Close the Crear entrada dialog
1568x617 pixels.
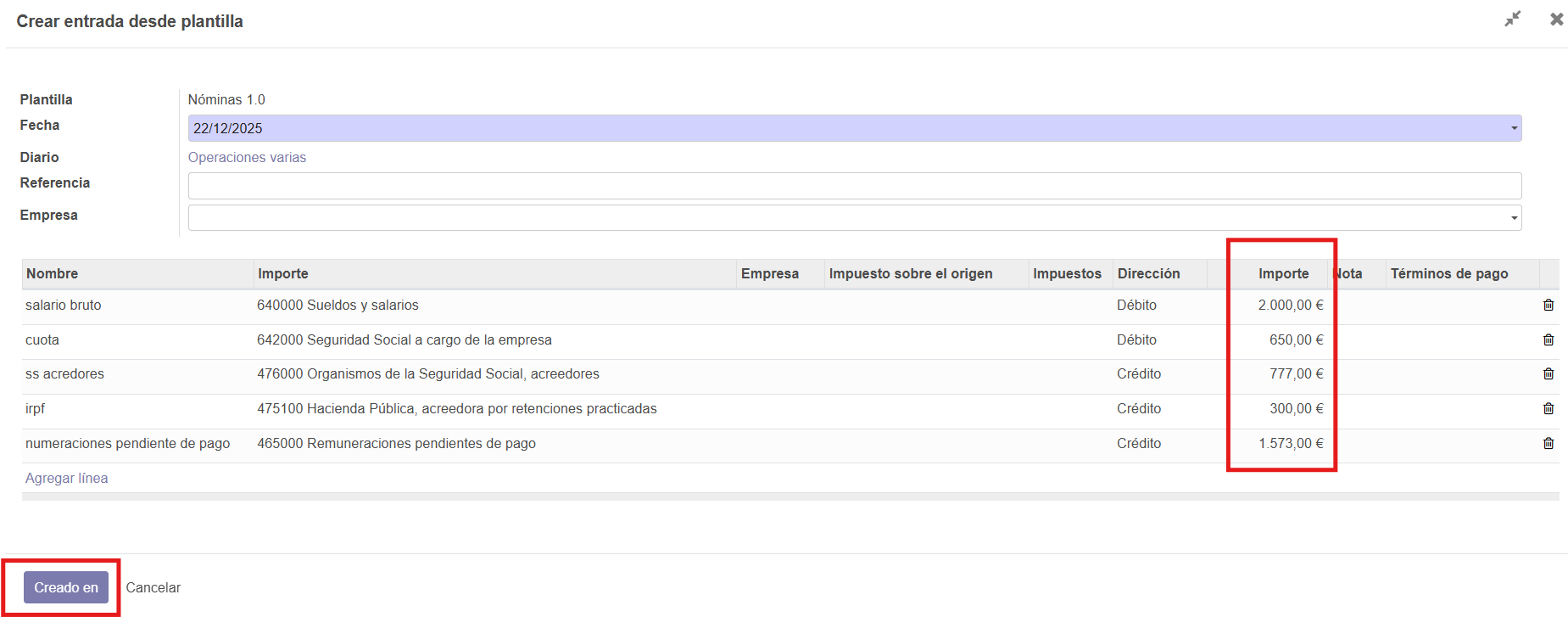point(1556,19)
